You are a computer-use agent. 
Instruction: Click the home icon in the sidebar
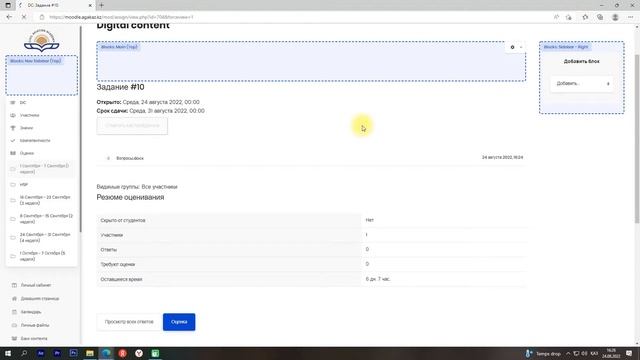(14, 299)
